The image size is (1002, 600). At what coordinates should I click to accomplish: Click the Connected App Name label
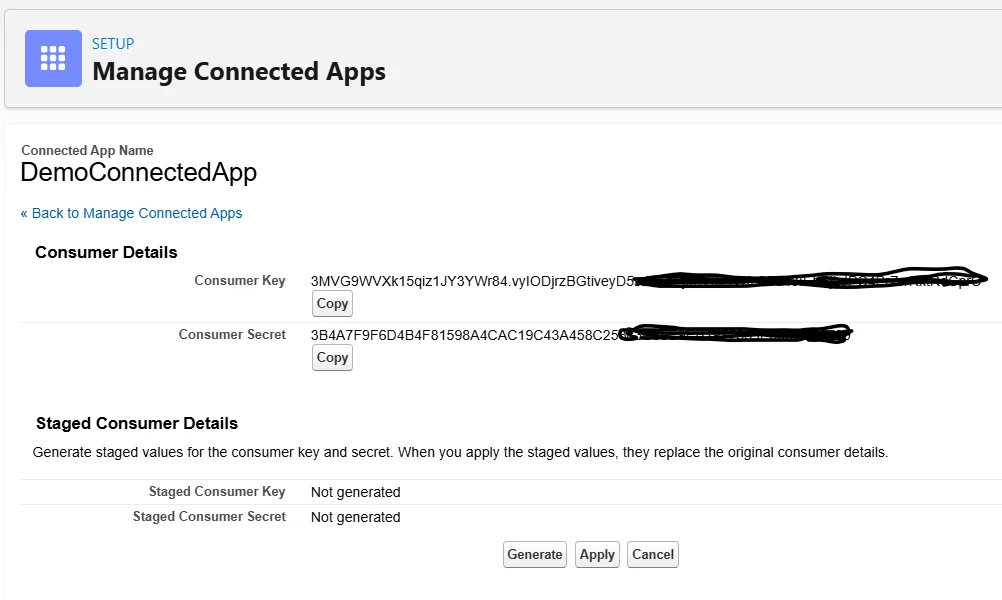(x=88, y=150)
